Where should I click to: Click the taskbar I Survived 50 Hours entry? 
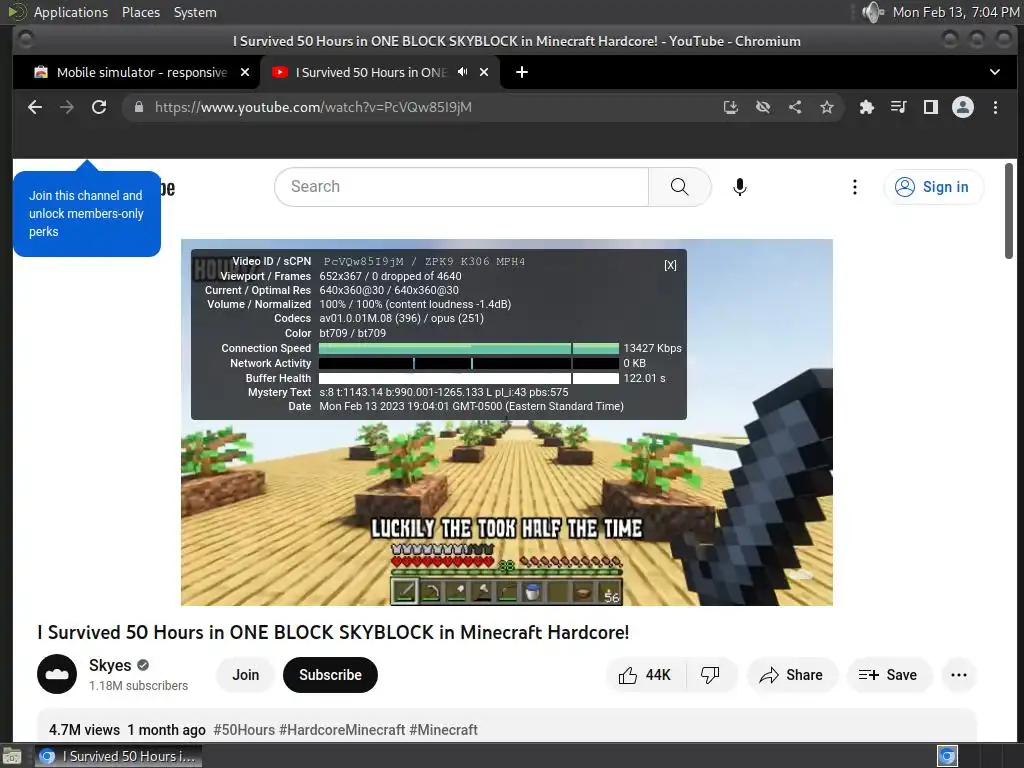118,756
